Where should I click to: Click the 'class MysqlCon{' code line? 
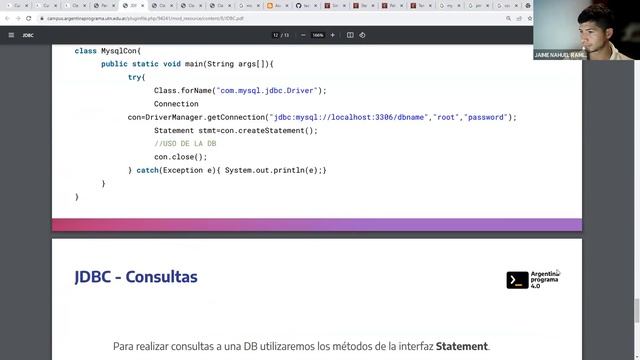108,51
